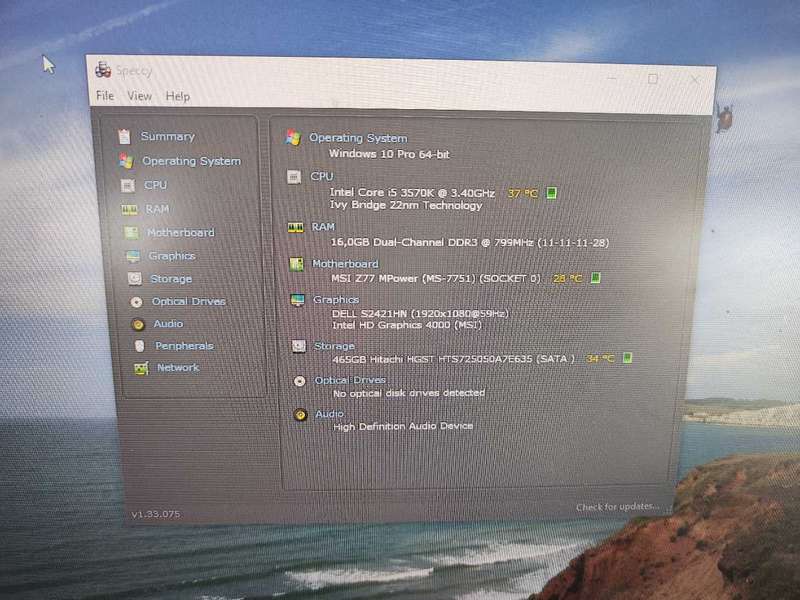Click the Graphics heading link in summary
The width and height of the screenshot is (800, 600).
click(x=336, y=299)
